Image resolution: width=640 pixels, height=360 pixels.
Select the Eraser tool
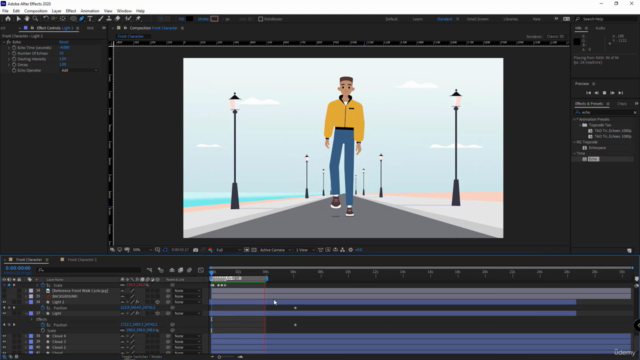coord(118,19)
